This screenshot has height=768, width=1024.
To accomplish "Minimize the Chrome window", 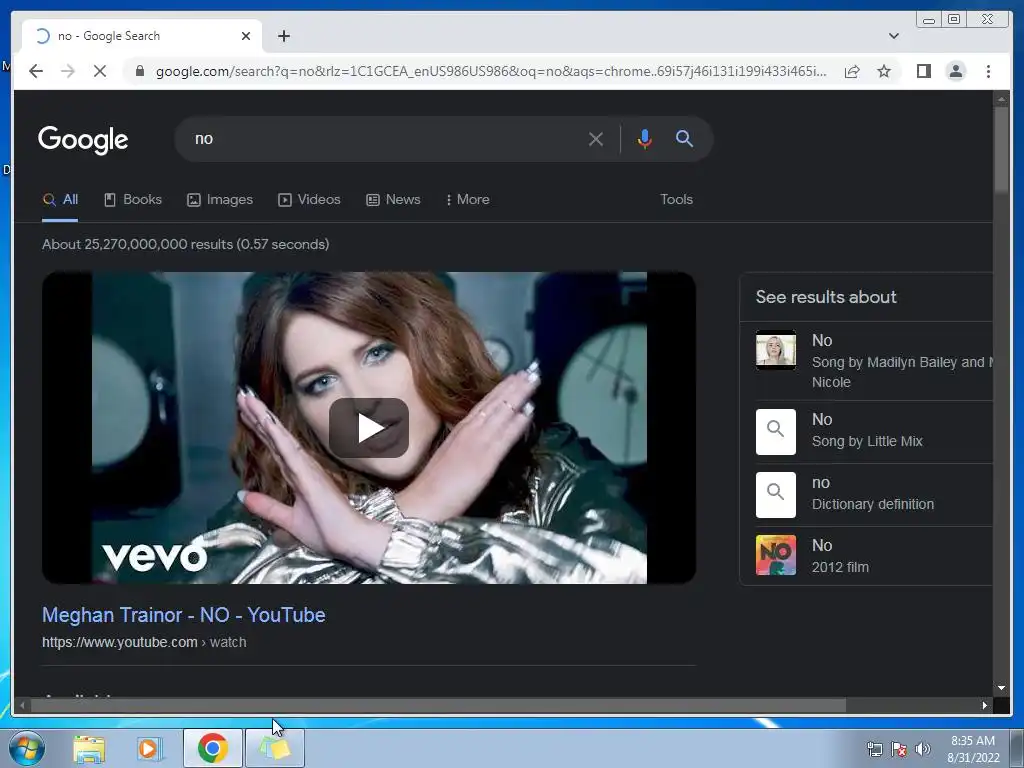I will 929,20.
